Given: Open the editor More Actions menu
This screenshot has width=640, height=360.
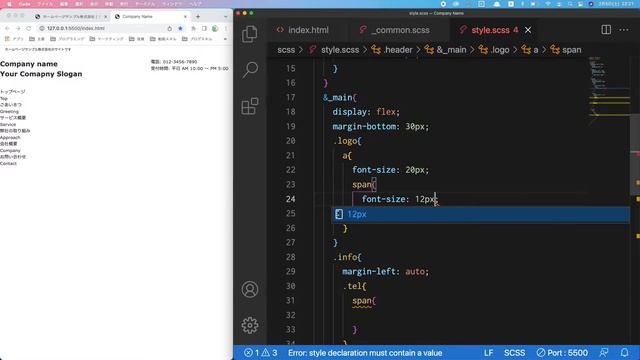Looking at the screenshot, I should tap(624, 30).
